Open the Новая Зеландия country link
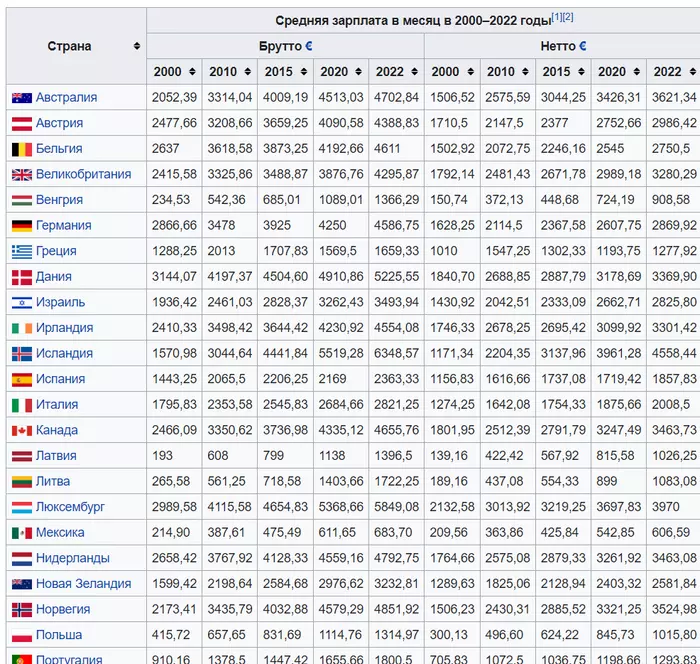This screenshot has height=664, width=700. pos(83,584)
